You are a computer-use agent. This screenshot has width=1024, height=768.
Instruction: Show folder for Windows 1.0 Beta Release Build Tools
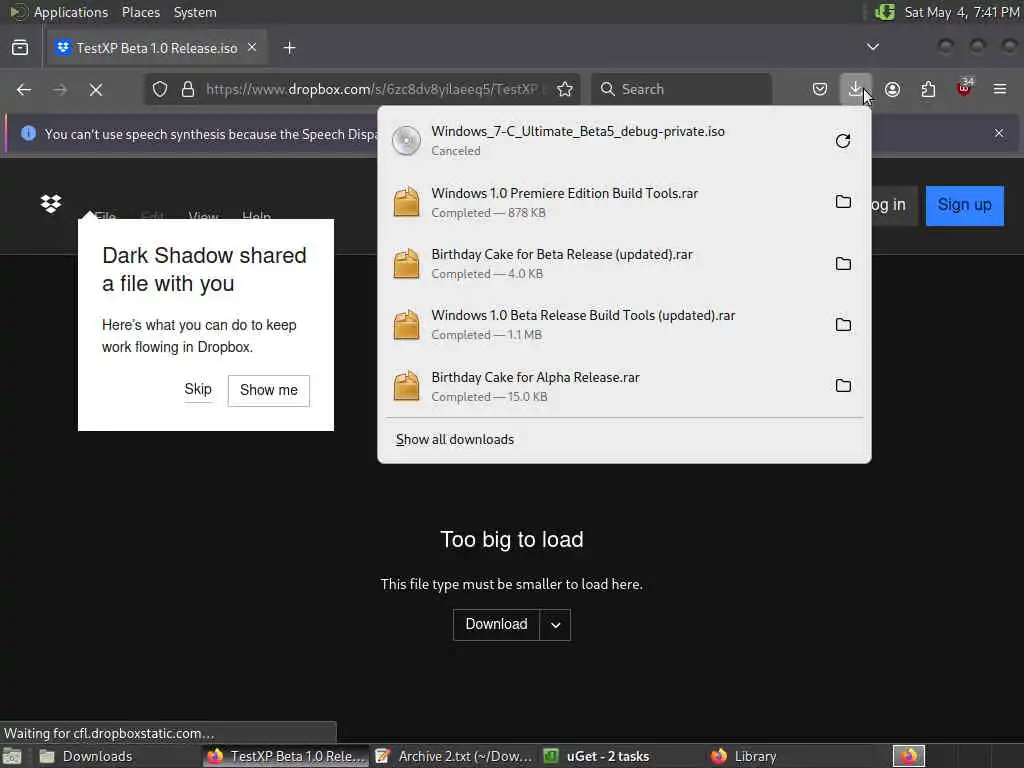(x=843, y=325)
